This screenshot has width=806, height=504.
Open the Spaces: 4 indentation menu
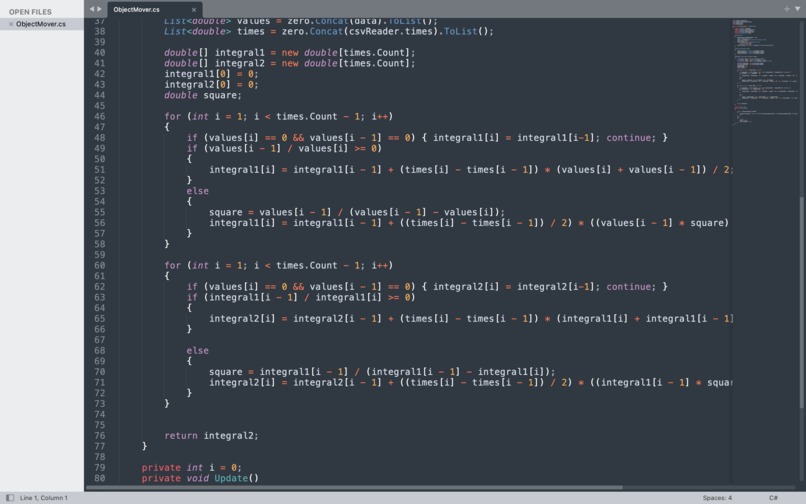717,497
